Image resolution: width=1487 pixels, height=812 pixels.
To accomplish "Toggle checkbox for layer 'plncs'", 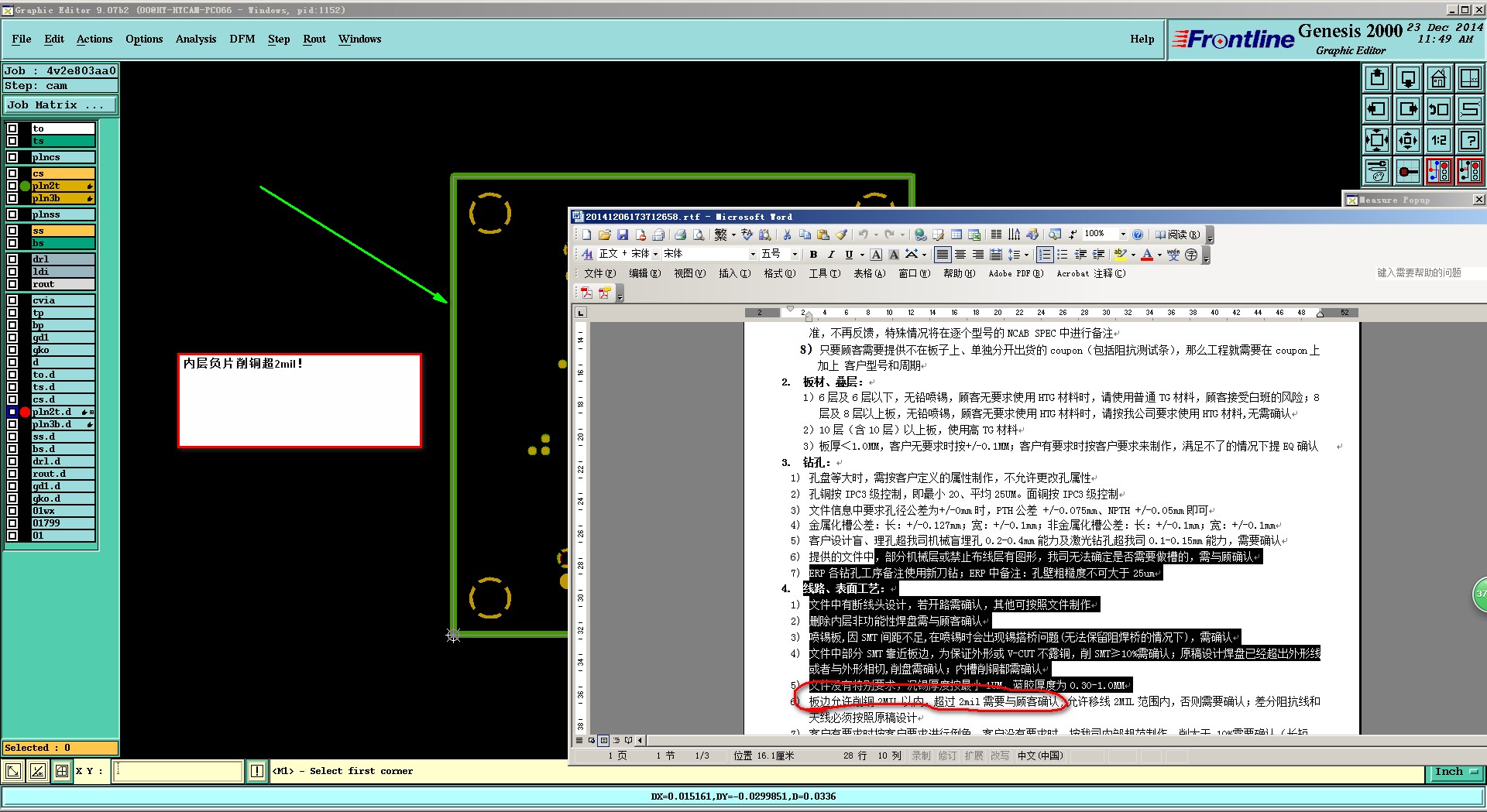I will tap(12, 157).
